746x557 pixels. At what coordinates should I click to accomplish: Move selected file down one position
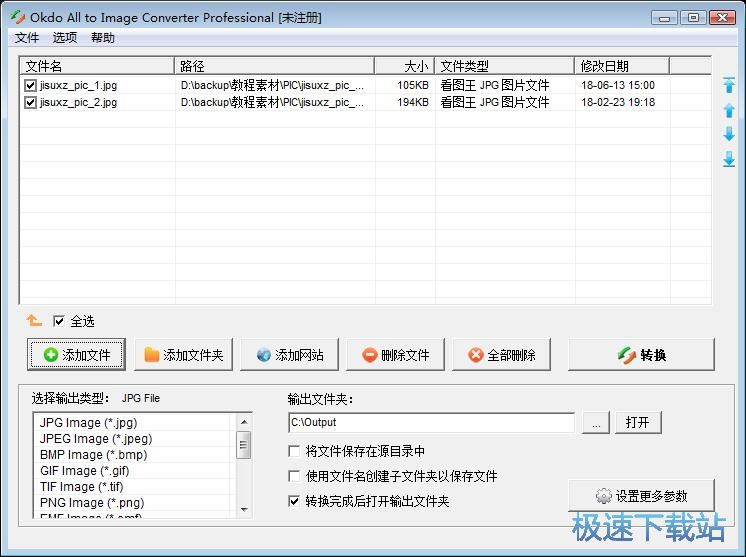coord(728,134)
